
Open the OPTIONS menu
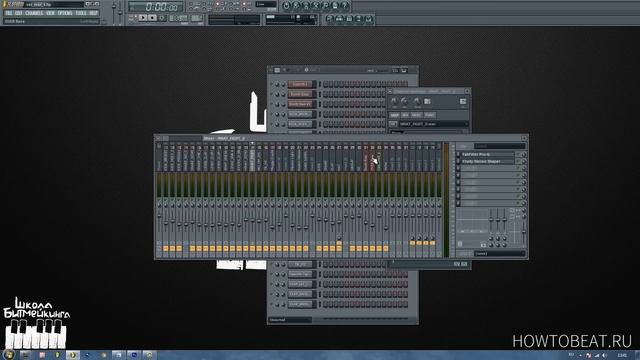(x=65, y=13)
